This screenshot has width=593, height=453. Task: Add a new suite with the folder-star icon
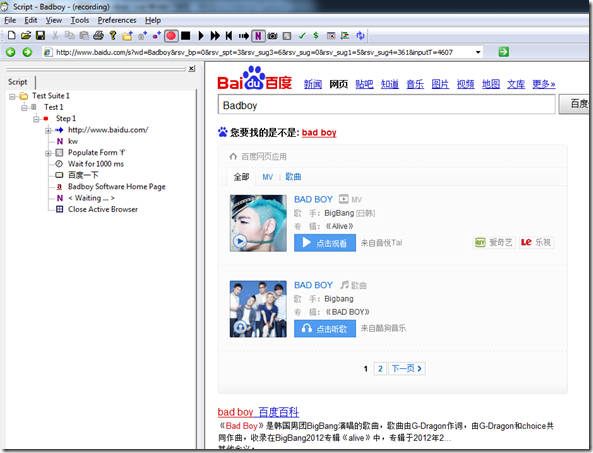[127, 36]
